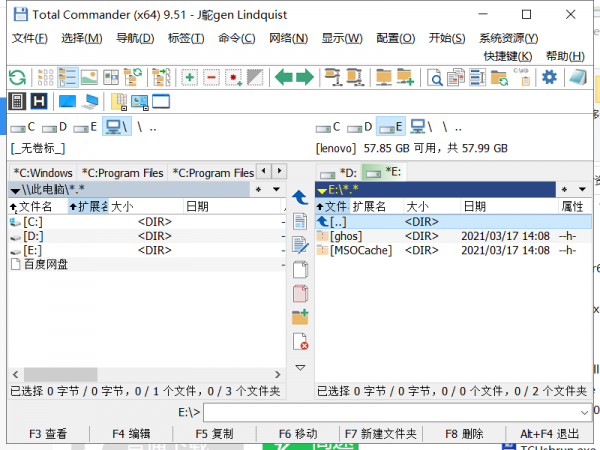This screenshot has height=450, width=600.
Task: Expand left panel path dropdown triangle
Action: (x=15, y=190)
